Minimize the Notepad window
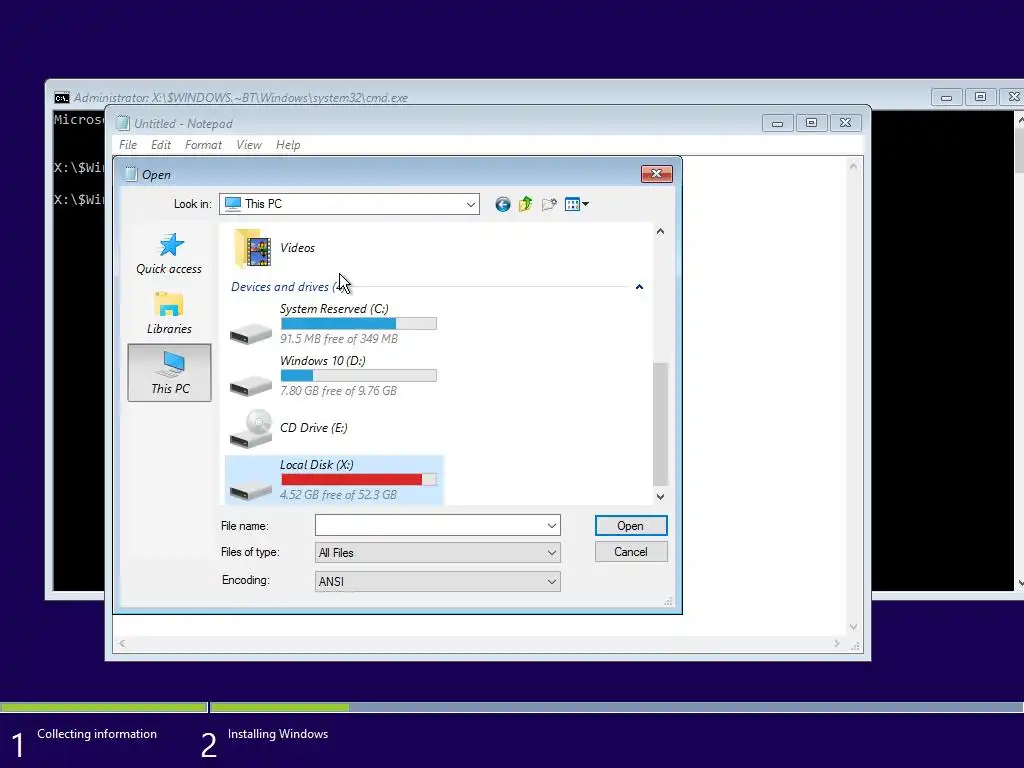 coord(777,123)
